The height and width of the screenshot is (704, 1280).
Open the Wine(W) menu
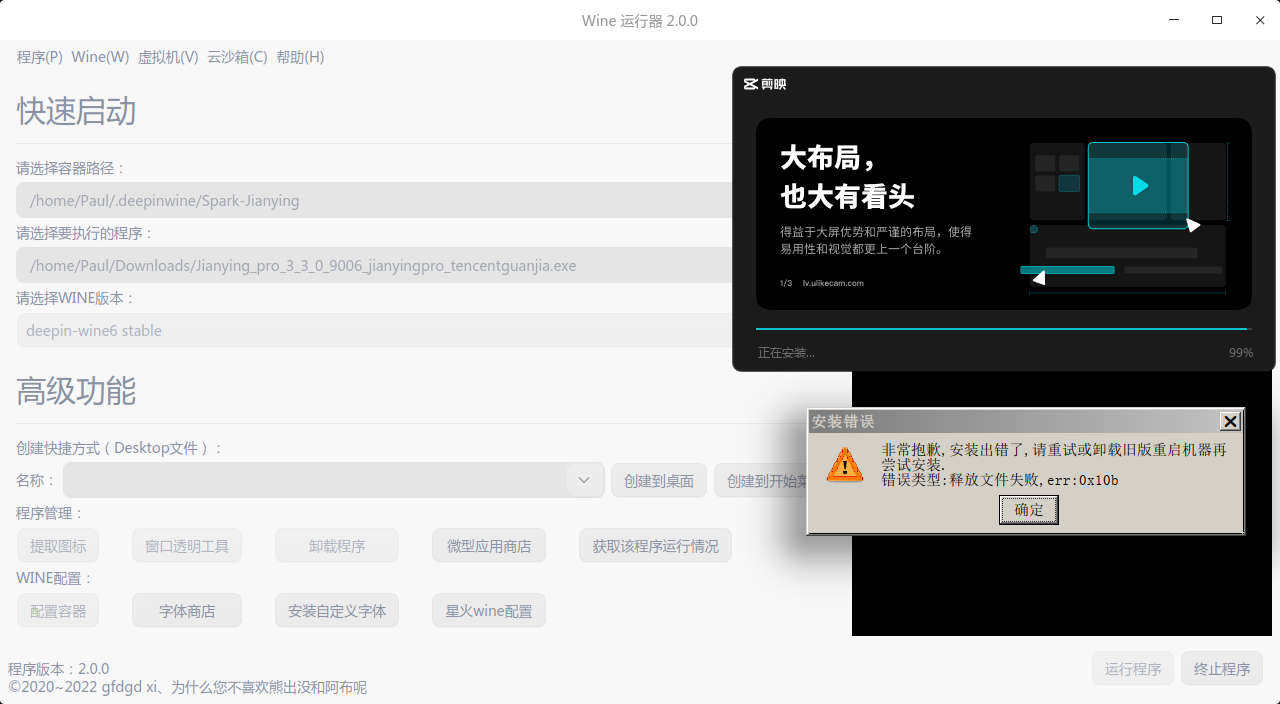coord(100,57)
